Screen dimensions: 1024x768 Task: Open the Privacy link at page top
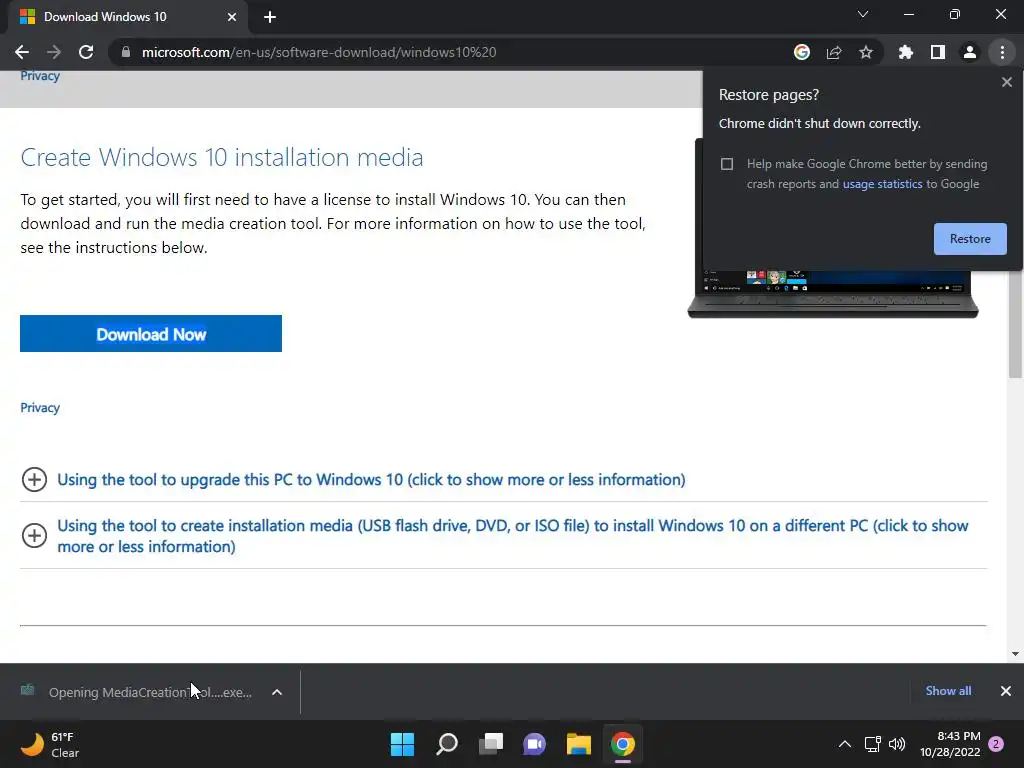click(40, 76)
